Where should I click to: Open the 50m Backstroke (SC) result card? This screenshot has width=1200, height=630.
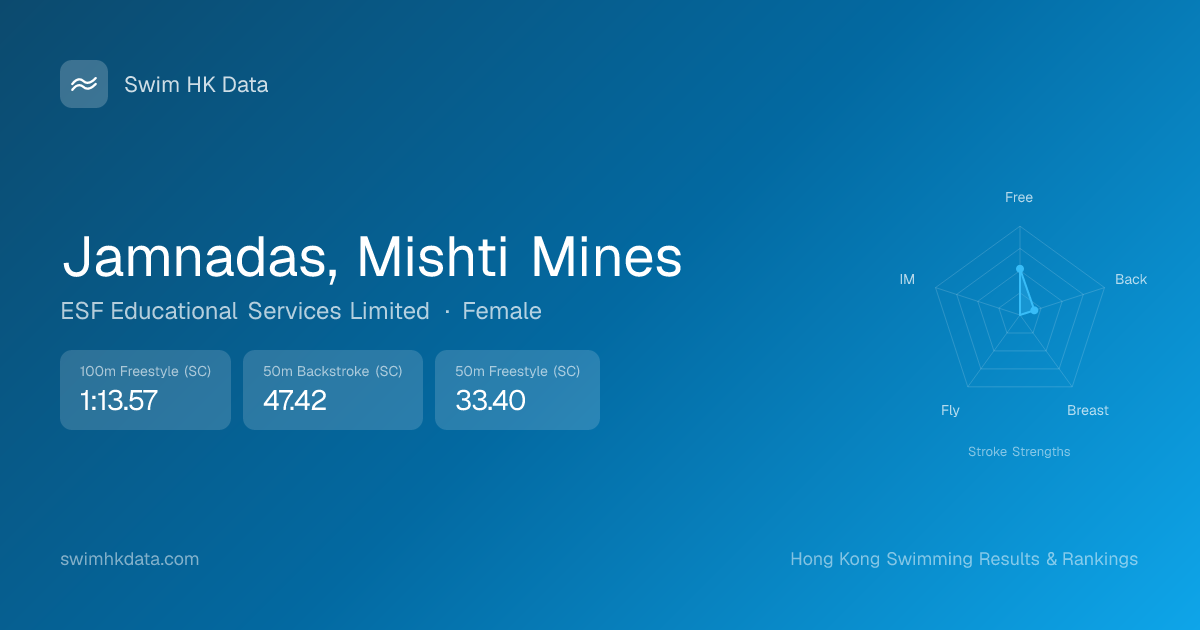[x=332, y=389]
